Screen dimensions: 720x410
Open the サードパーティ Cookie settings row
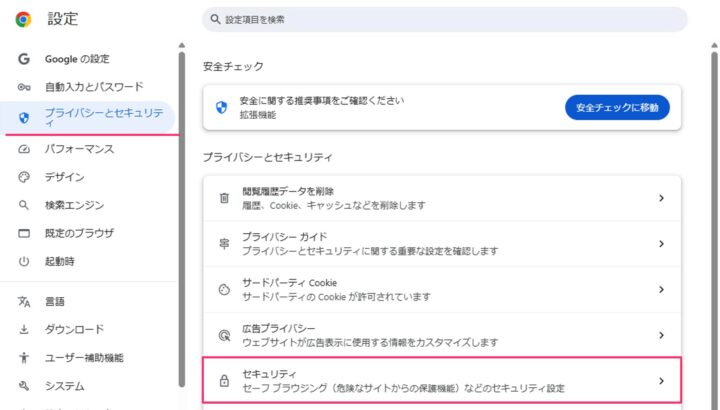(440, 289)
